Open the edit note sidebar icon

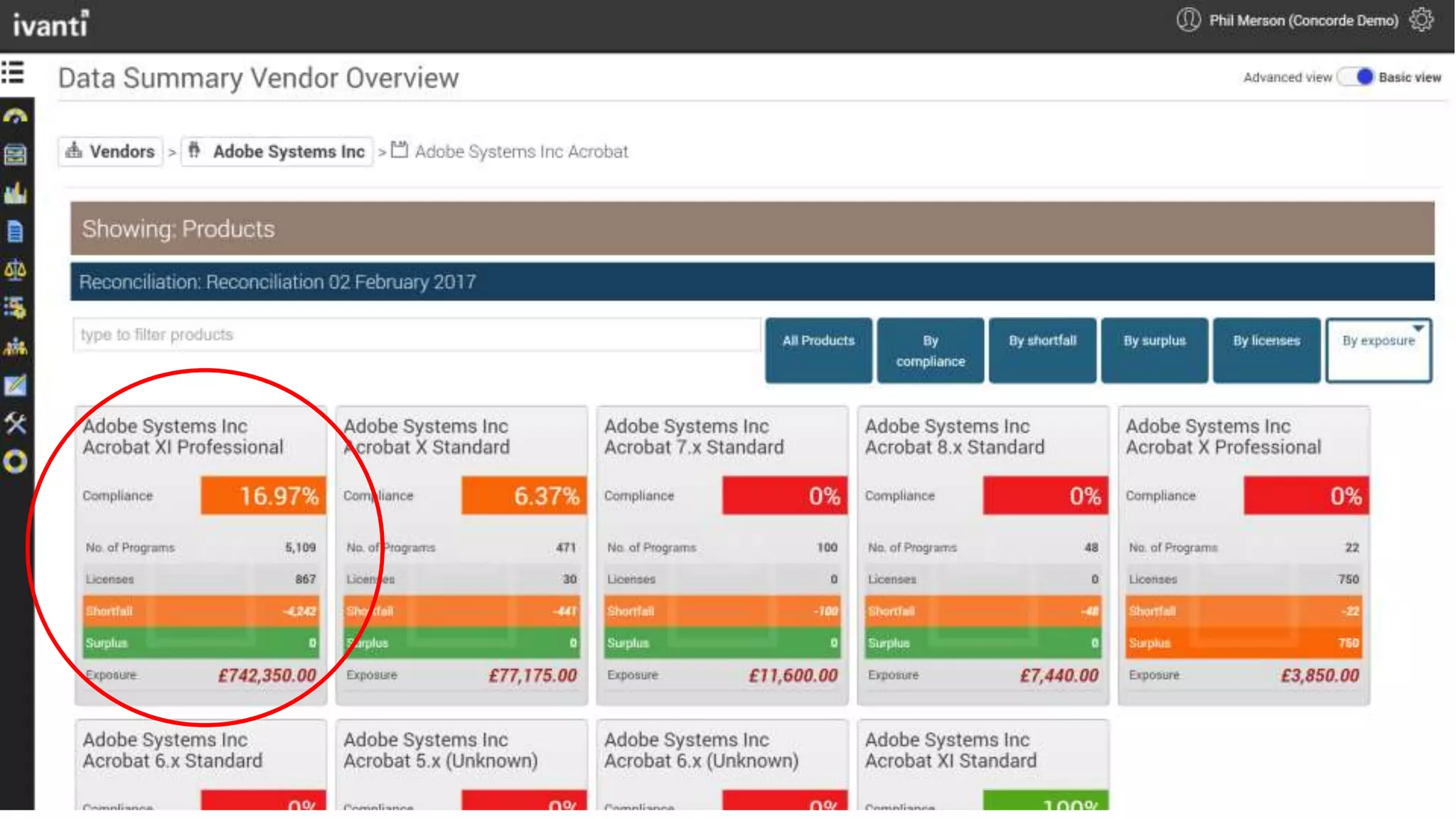[x=15, y=385]
